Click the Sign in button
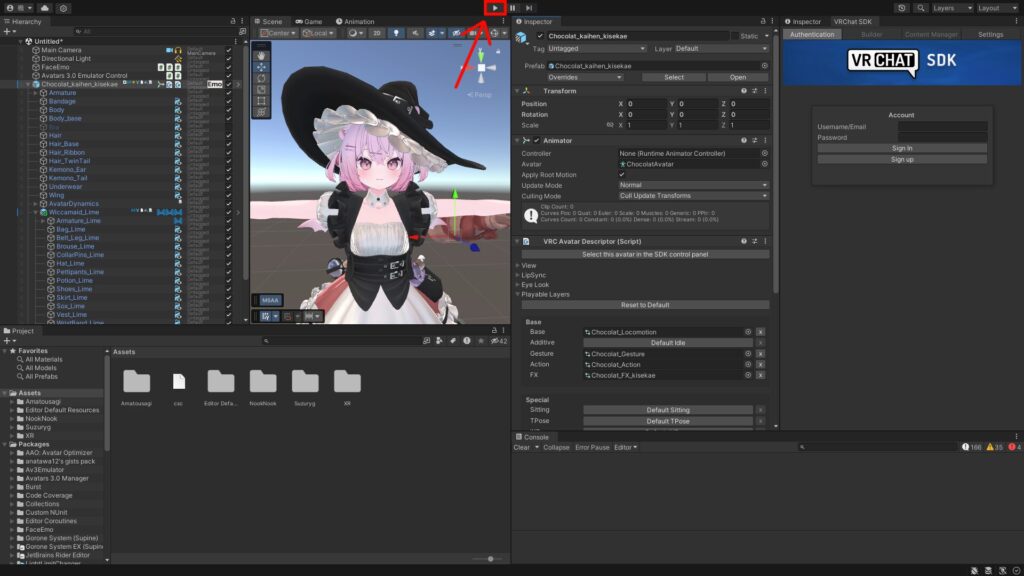 click(901, 148)
